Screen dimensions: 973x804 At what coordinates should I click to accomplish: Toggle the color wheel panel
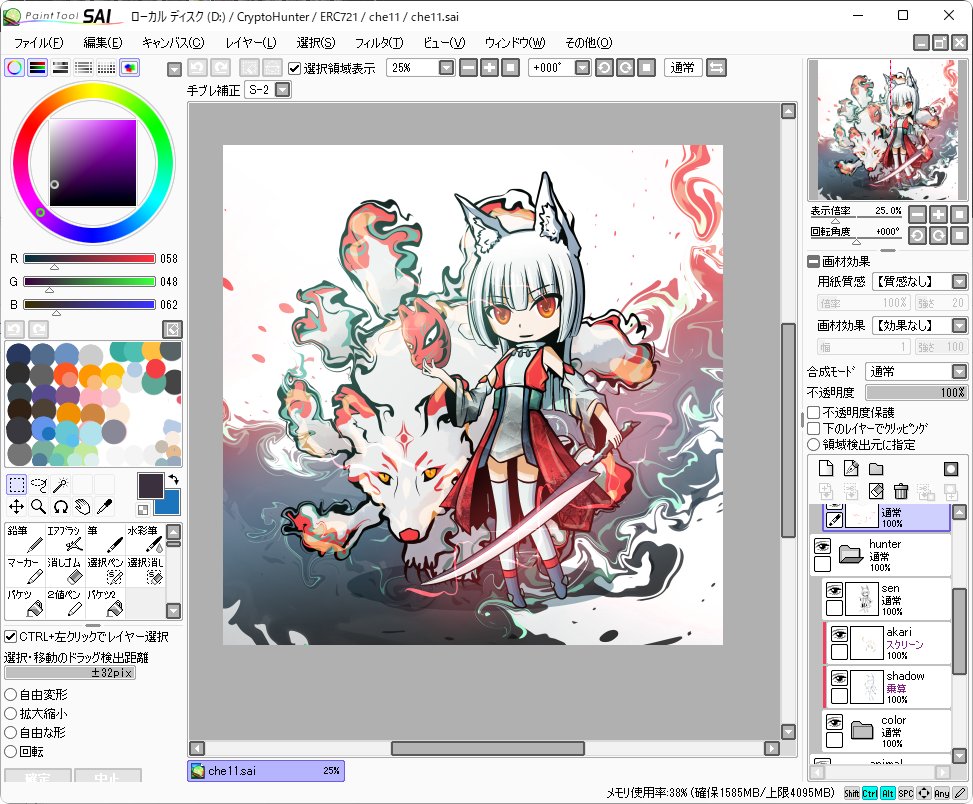[15, 68]
